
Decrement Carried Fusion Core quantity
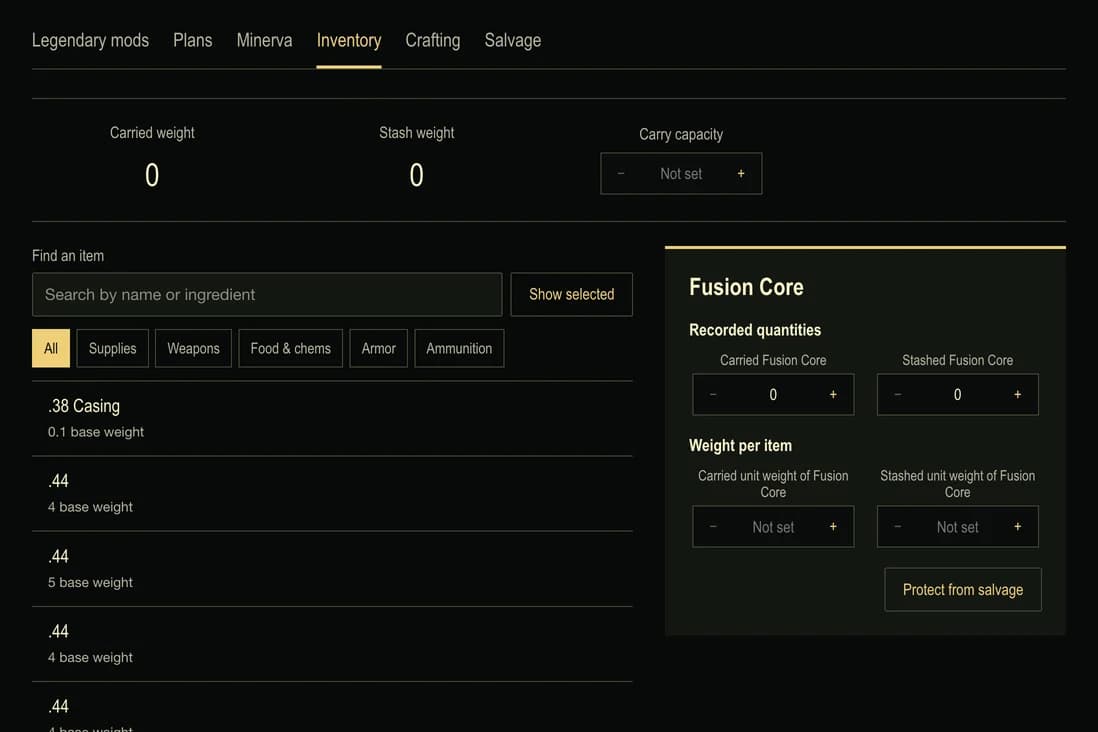point(713,394)
